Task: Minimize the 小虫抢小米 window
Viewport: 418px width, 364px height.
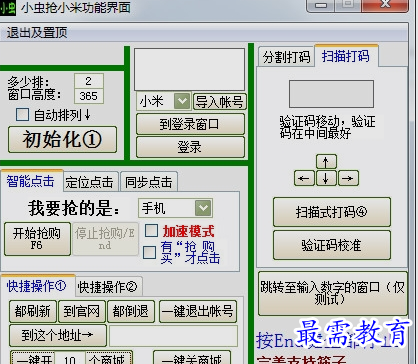Action: [321, 6]
